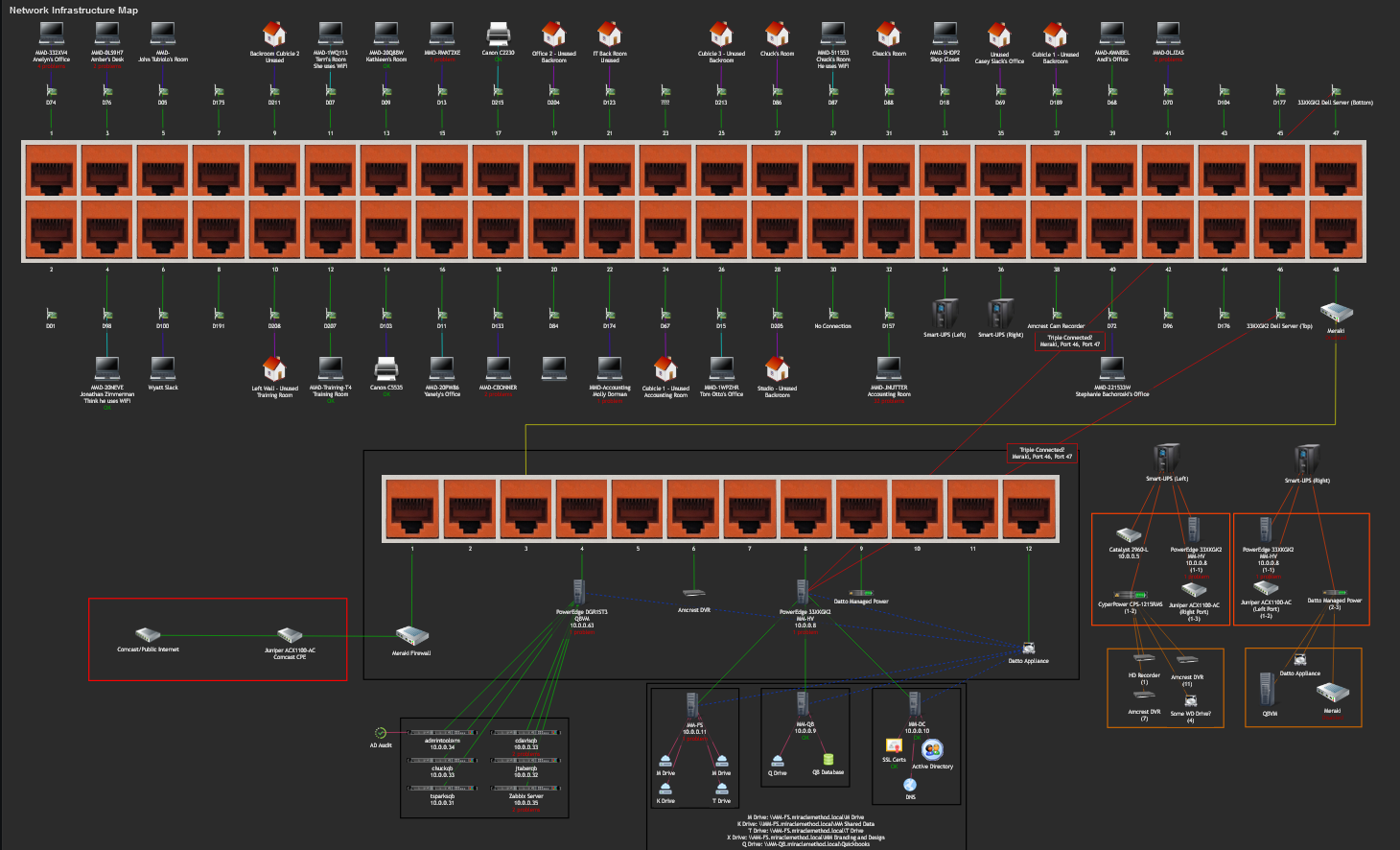Image resolution: width=1400 pixels, height=850 pixels.
Task: Select the MM-QB server icon
Action: coord(804,703)
